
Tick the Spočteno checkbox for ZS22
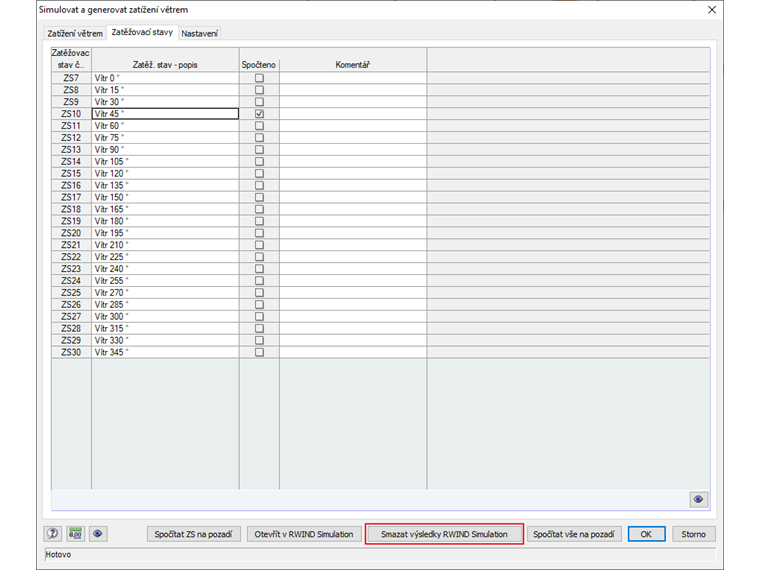point(259,257)
